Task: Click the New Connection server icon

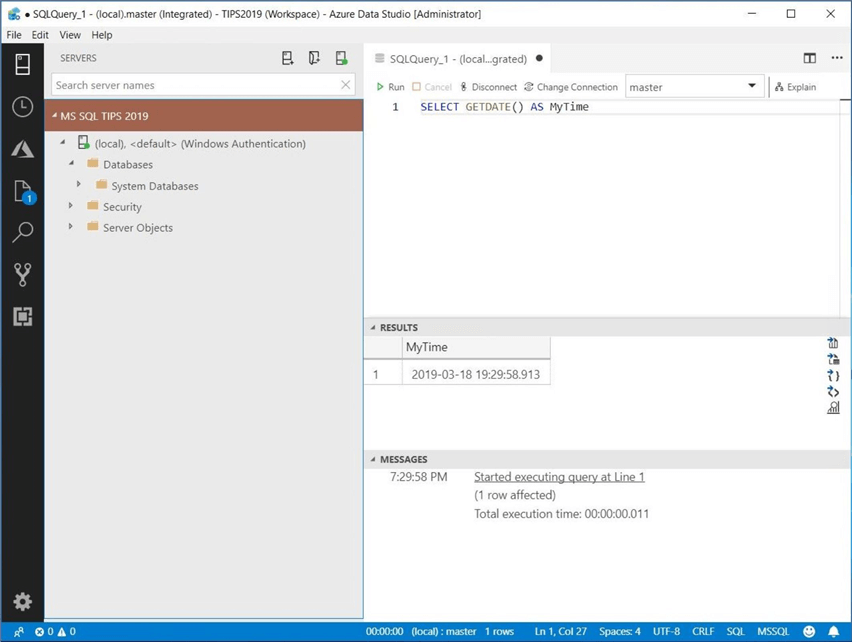Action: point(287,58)
